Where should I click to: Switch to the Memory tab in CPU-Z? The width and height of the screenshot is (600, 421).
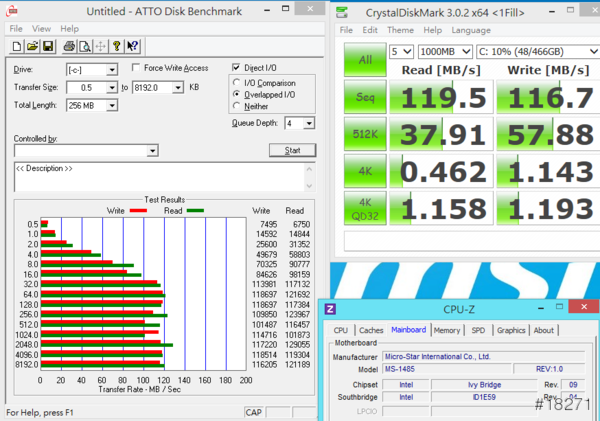(x=447, y=330)
